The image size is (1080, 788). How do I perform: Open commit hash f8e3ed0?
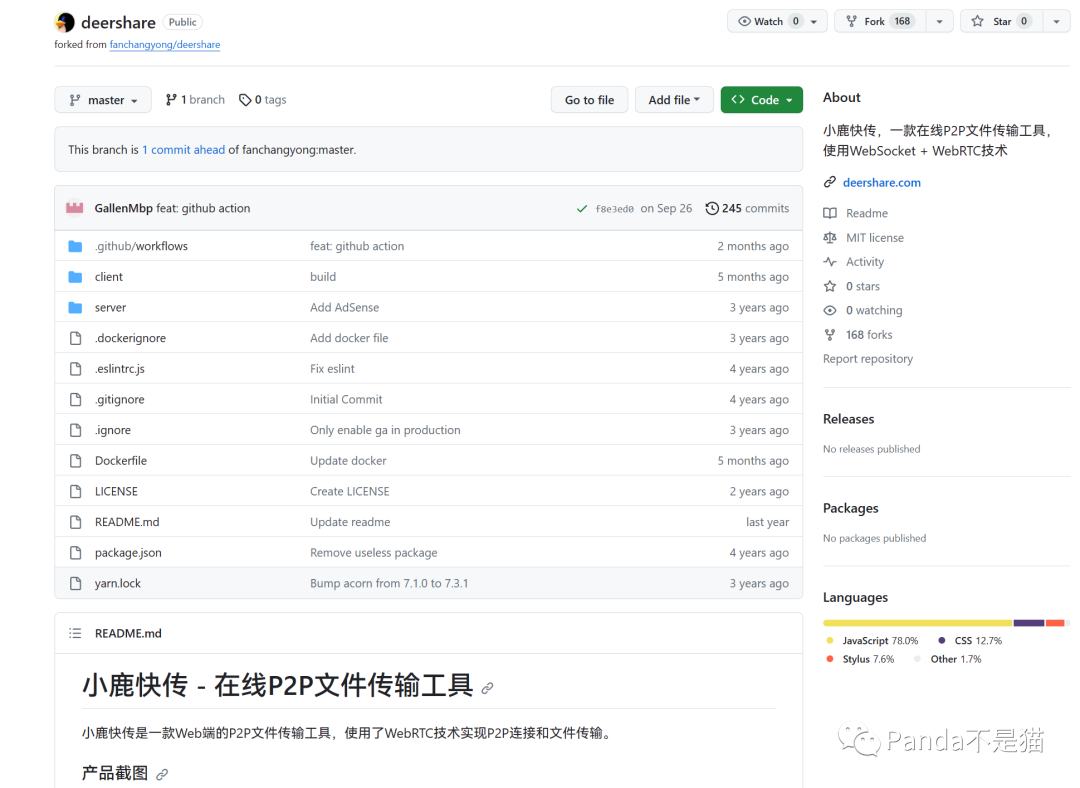[x=614, y=209]
